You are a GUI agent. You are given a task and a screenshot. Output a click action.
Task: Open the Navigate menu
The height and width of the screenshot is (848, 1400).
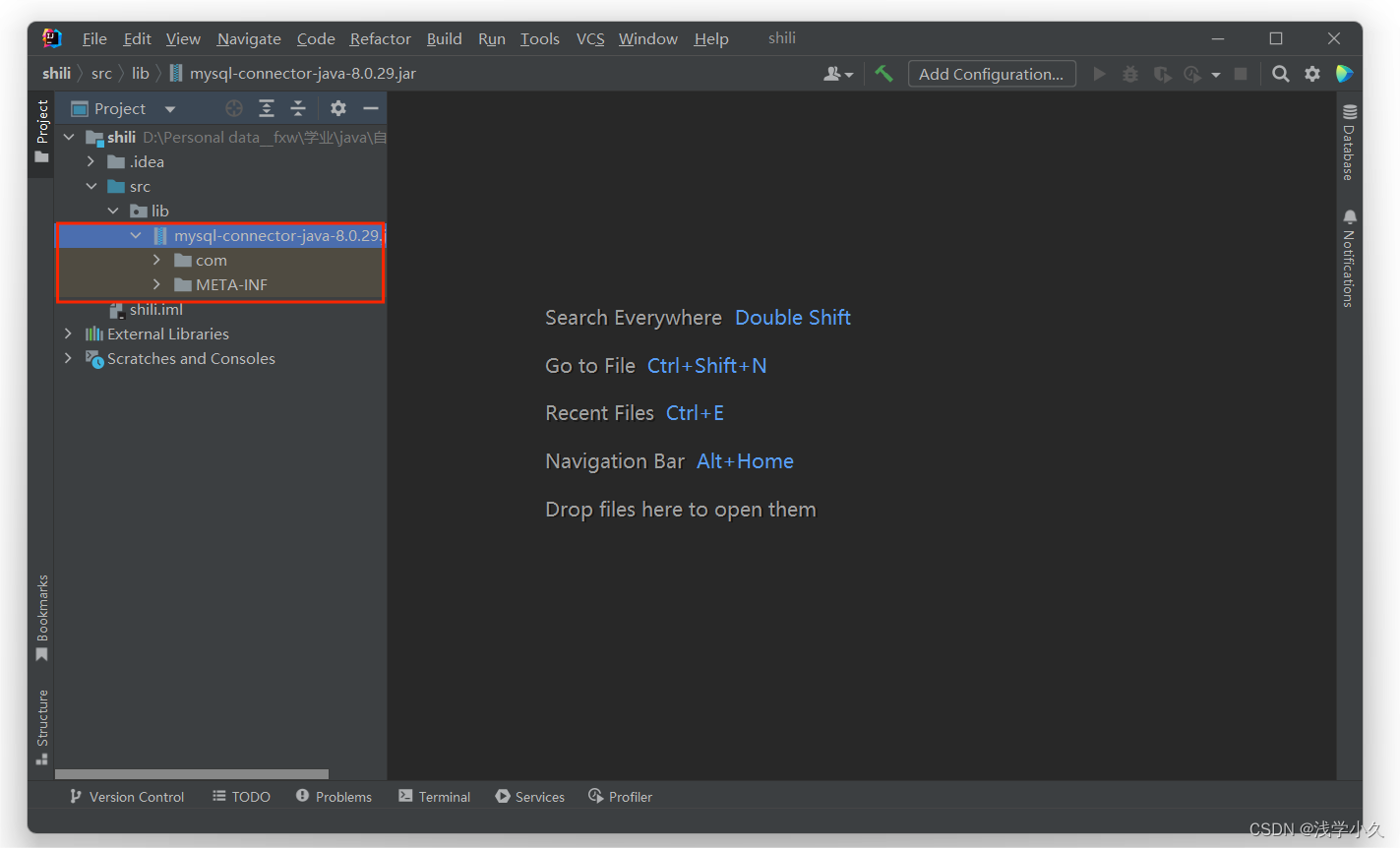click(x=249, y=38)
